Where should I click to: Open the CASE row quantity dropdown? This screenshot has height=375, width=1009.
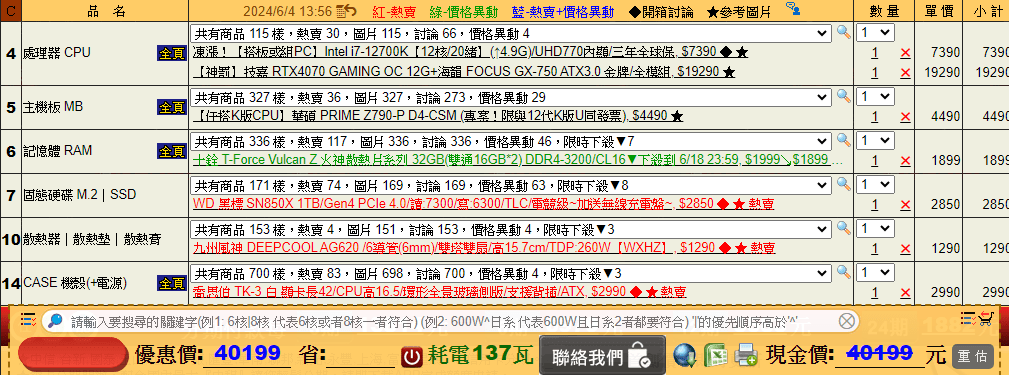pyautogui.click(x=875, y=272)
